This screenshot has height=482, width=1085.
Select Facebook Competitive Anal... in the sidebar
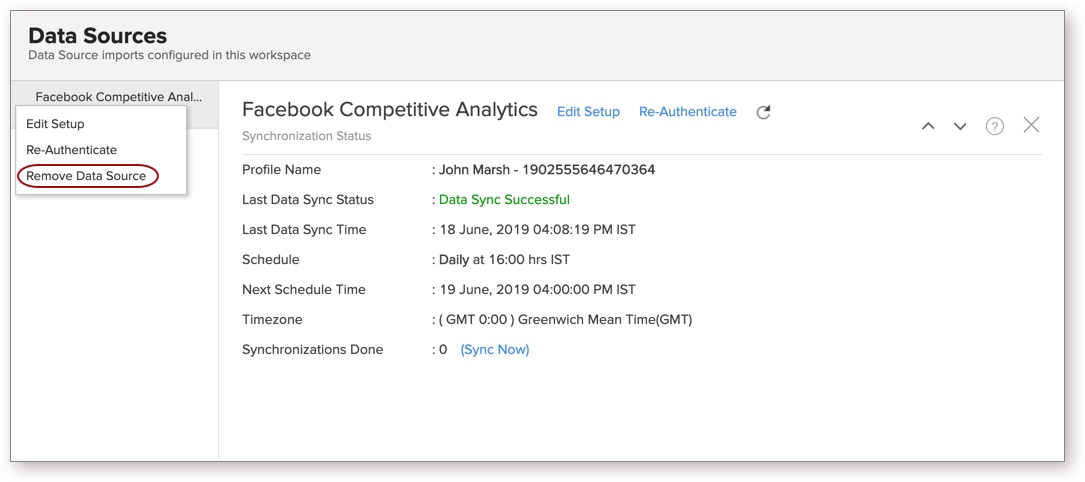(118, 97)
